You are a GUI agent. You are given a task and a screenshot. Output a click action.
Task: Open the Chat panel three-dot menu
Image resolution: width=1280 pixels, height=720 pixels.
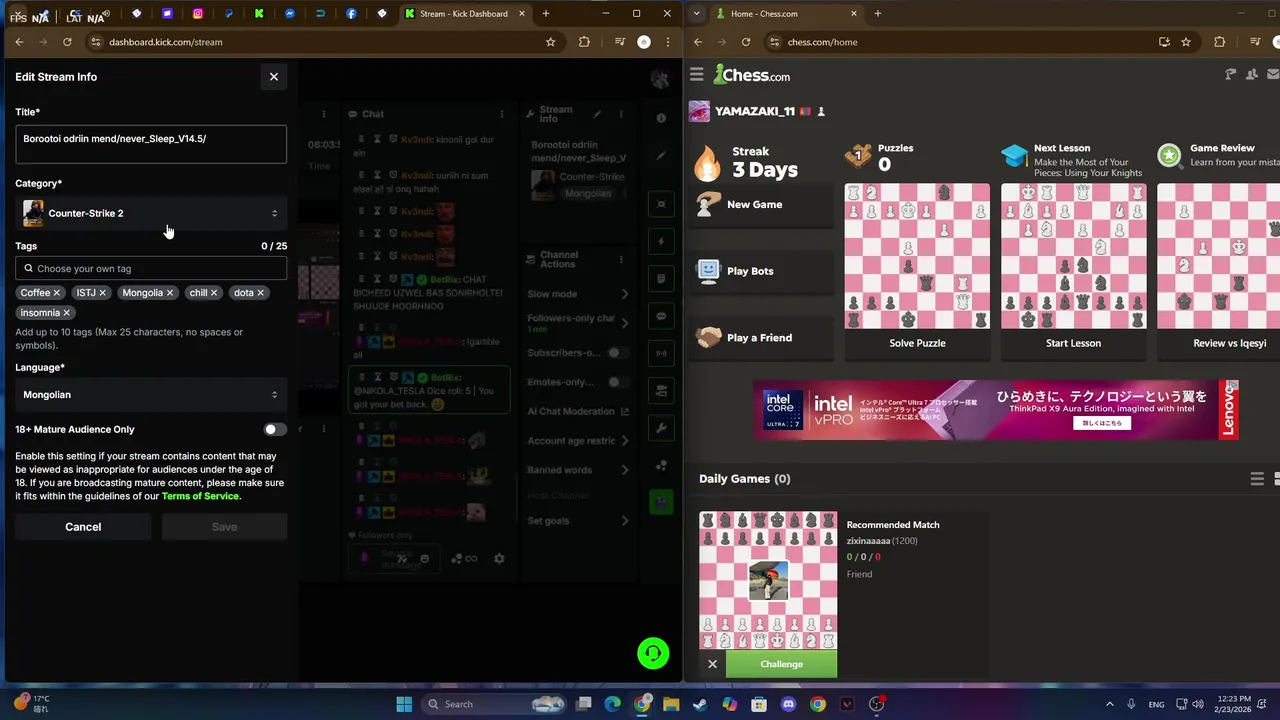pos(502,114)
